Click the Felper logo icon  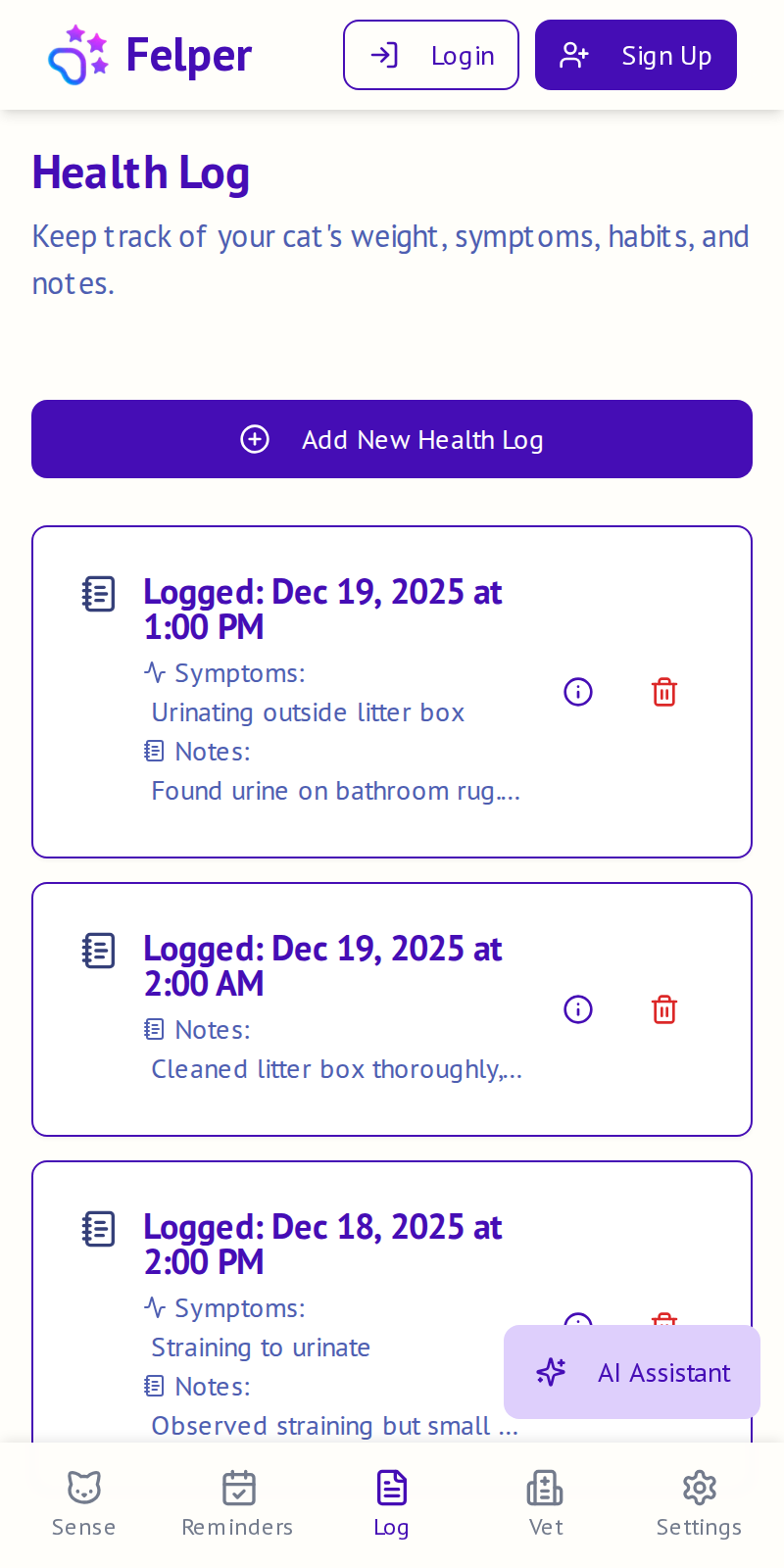click(78, 55)
